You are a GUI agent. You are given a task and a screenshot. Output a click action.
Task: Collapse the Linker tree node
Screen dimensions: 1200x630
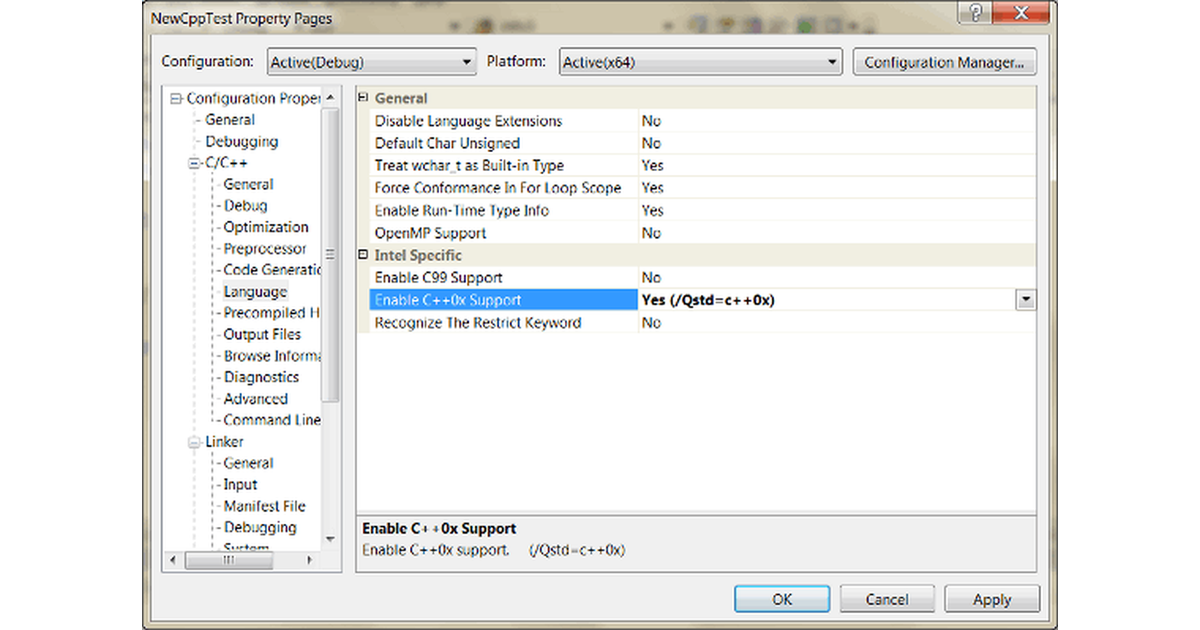click(195, 442)
